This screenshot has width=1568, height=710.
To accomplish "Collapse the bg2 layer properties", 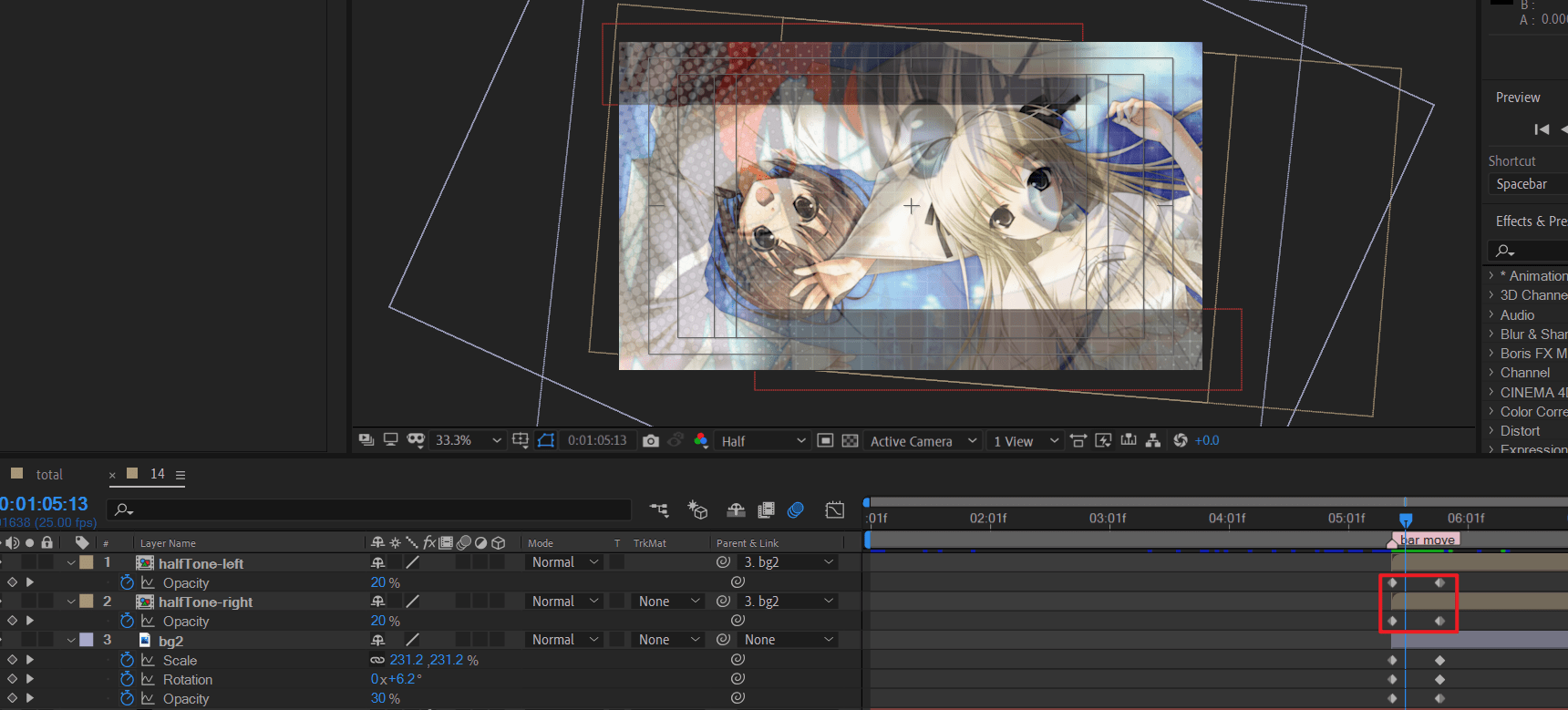I will click(71, 640).
